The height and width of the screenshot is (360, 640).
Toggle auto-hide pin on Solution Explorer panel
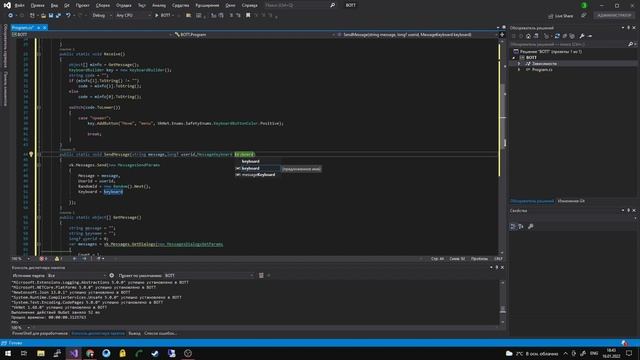(x=629, y=28)
